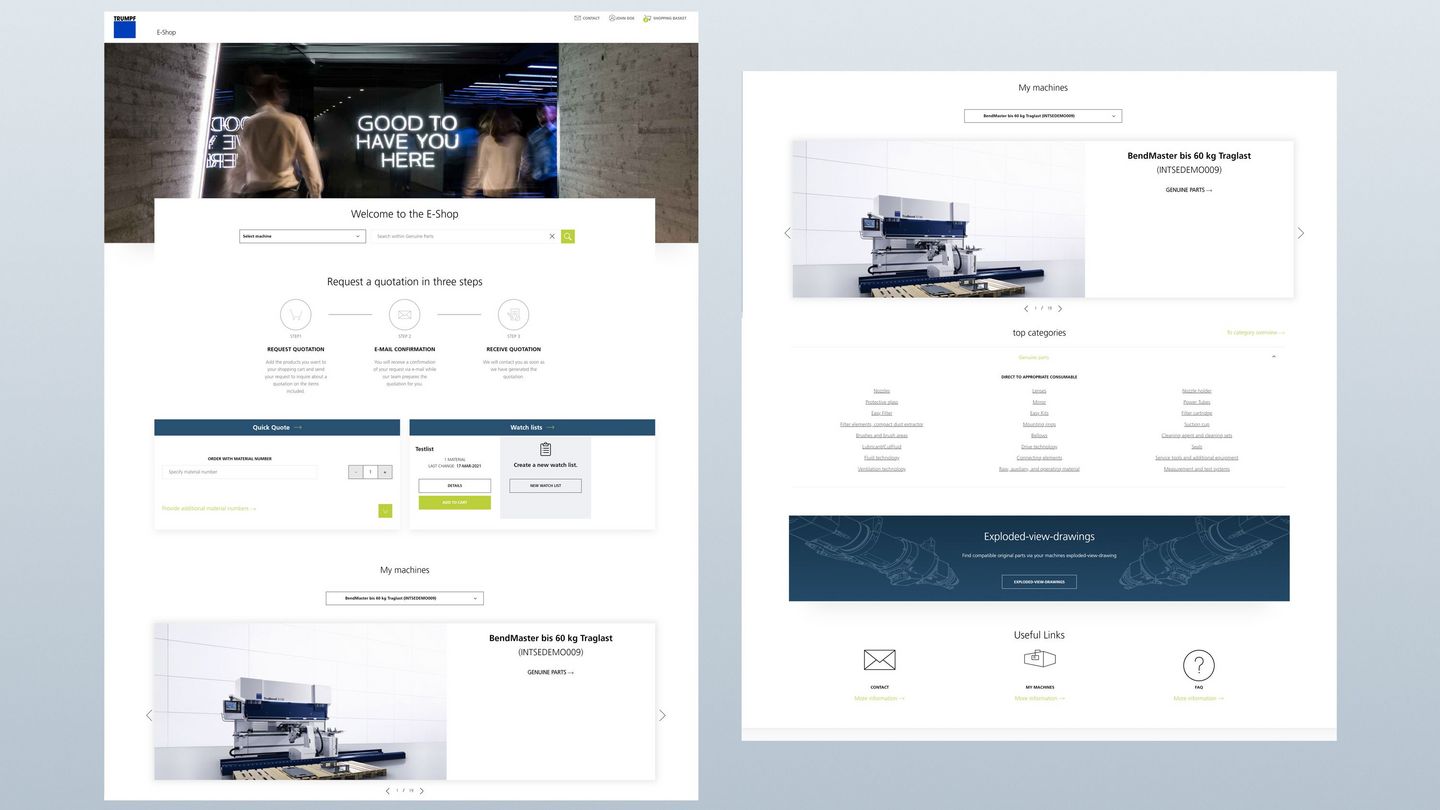Open the Select machine dropdown

coord(302,237)
